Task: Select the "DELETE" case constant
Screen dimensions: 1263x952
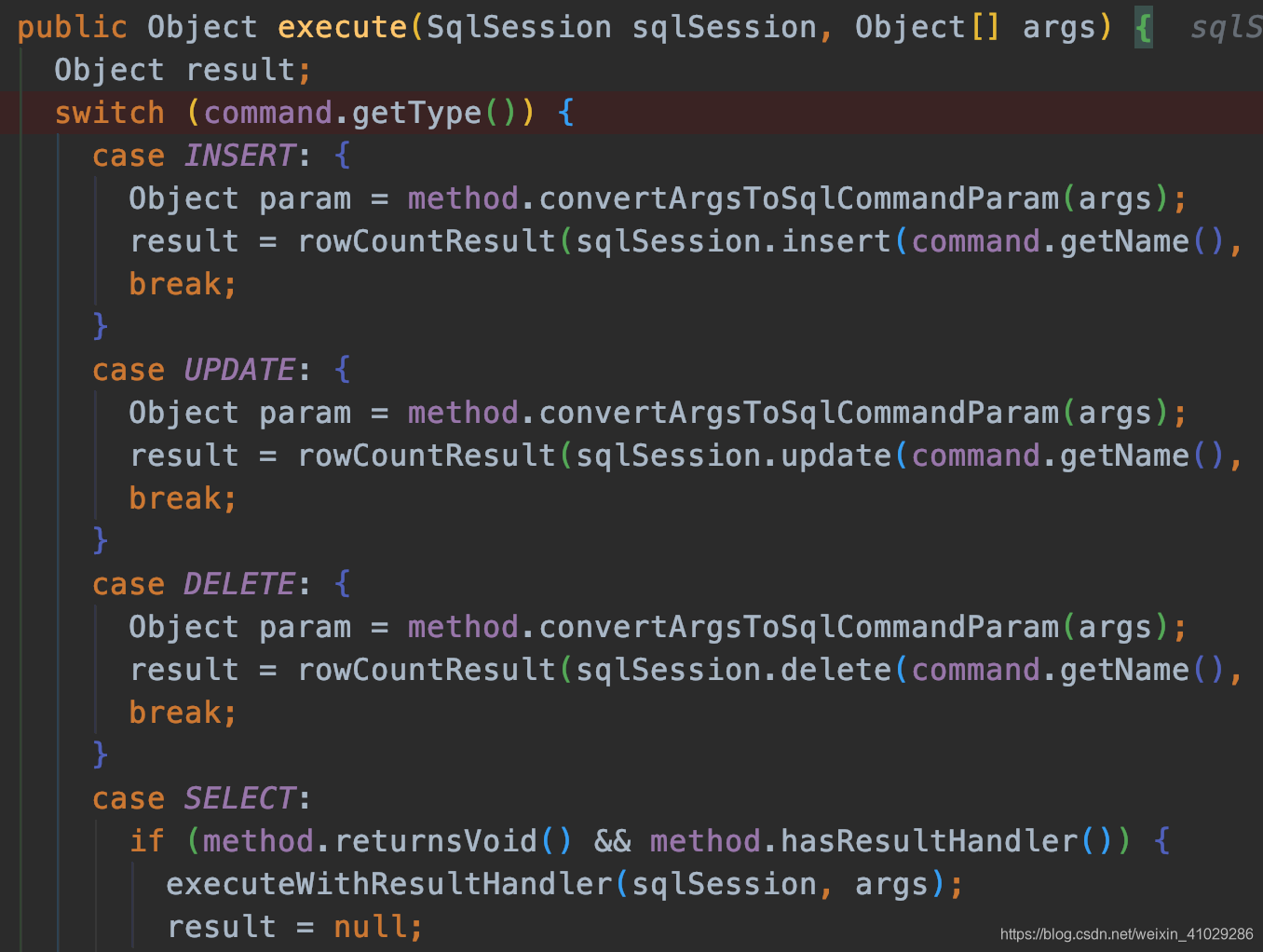Action: [240, 584]
